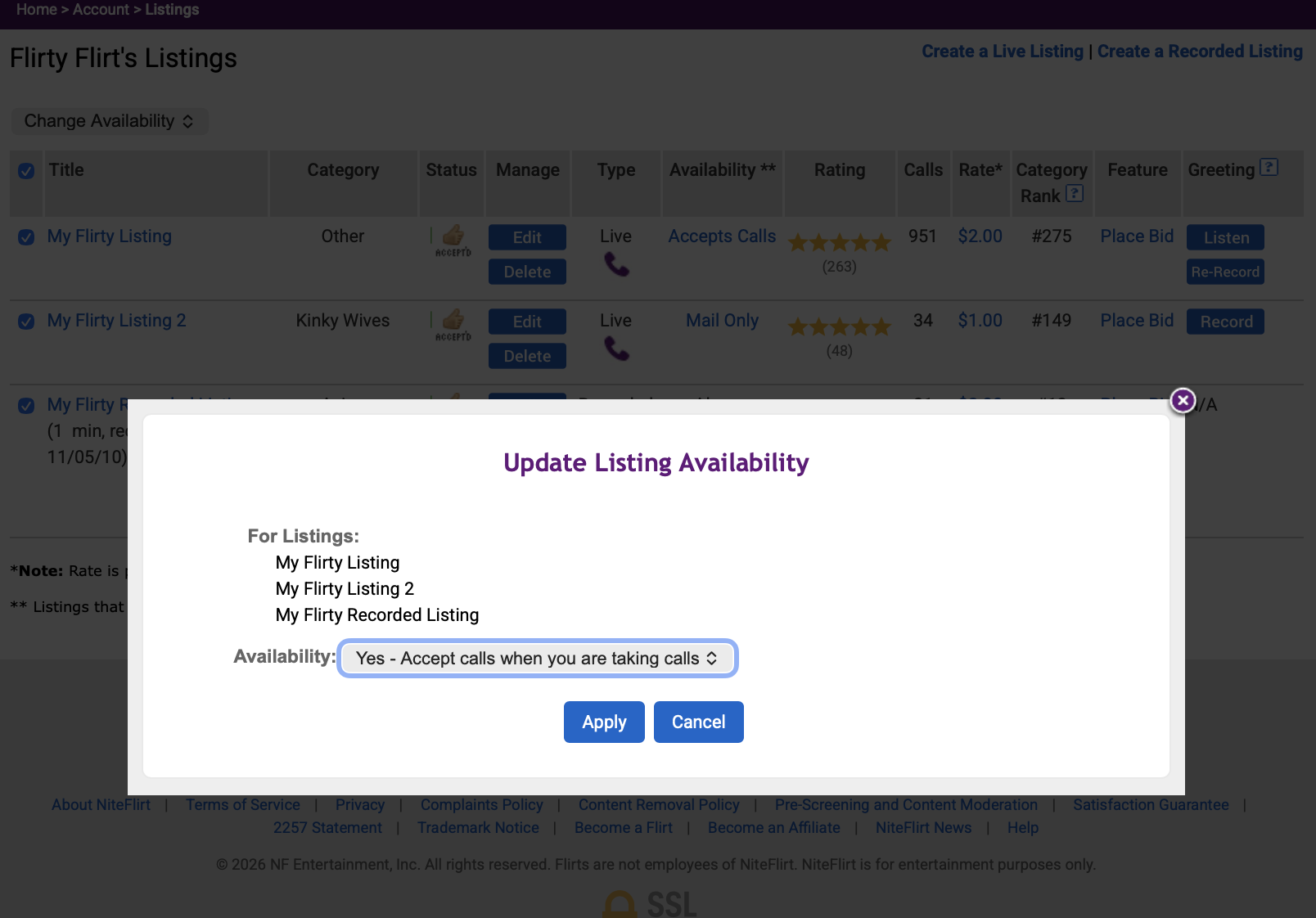Open Terms of Service footer link
The image size is (1316, 918).
pos(243,805)
